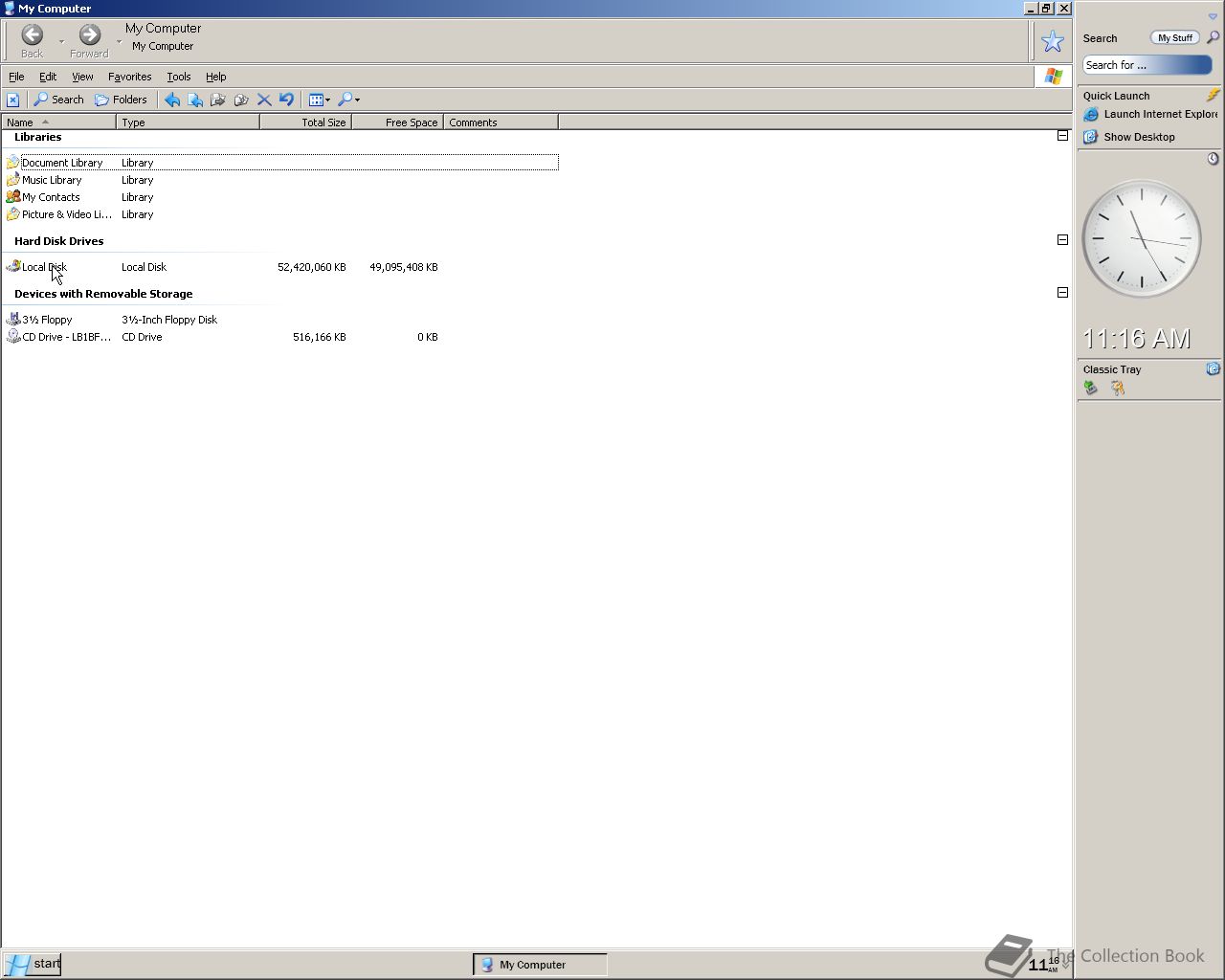
Task: Click the Back navigation button
Action: (32, 40)
